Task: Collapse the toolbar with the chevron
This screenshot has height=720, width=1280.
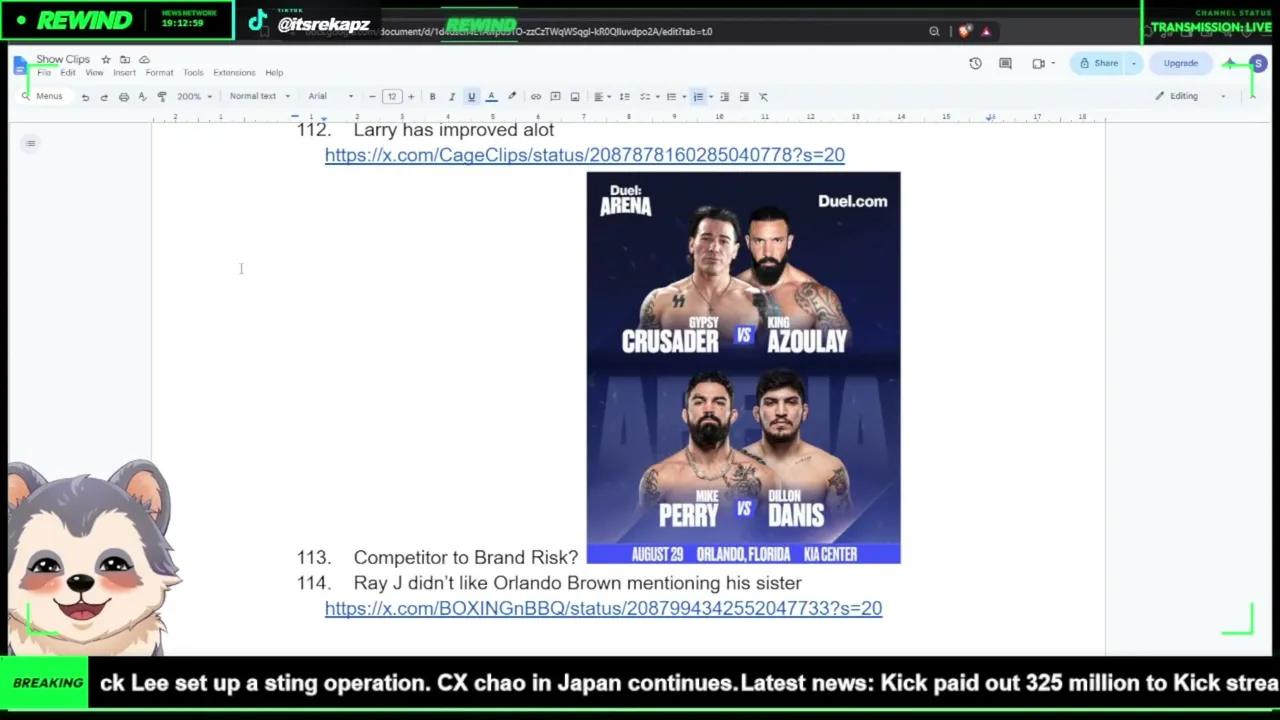Action: [x=1252, y=96]
